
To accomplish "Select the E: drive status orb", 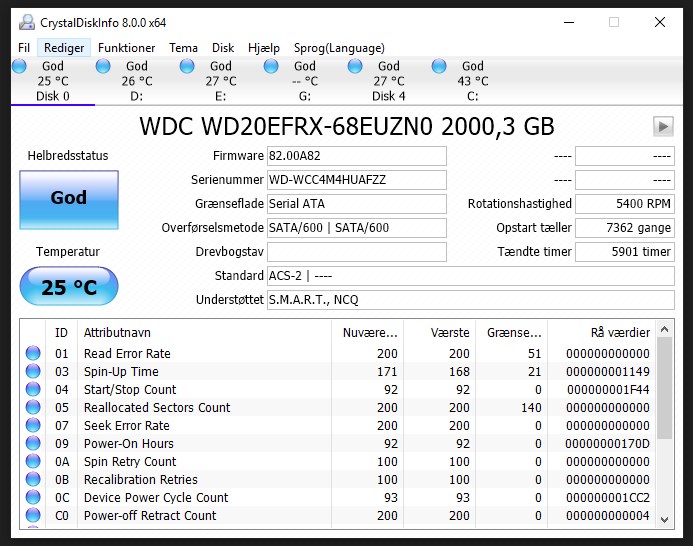I will (x=187, y=66).
